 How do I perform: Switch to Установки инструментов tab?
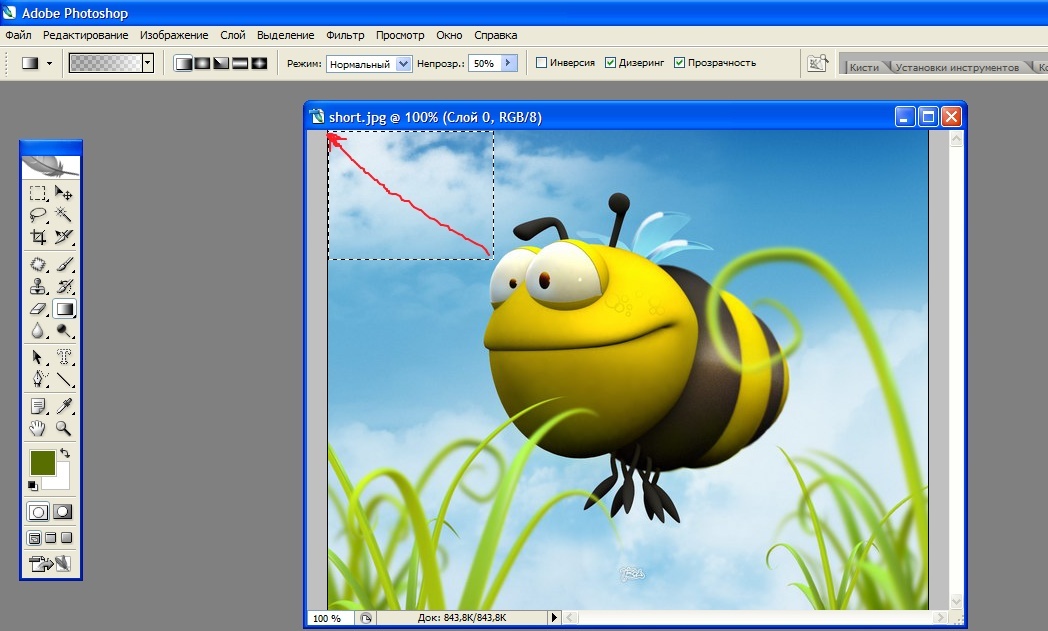957,67
